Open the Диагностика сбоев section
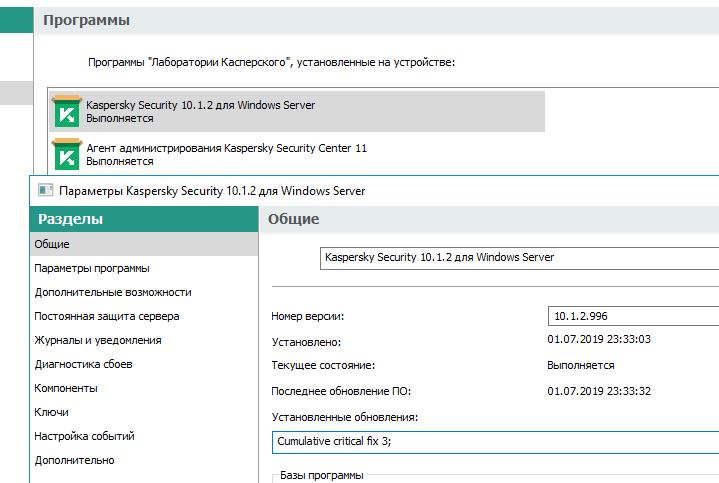719x483 pixels. tap(83, 364)
